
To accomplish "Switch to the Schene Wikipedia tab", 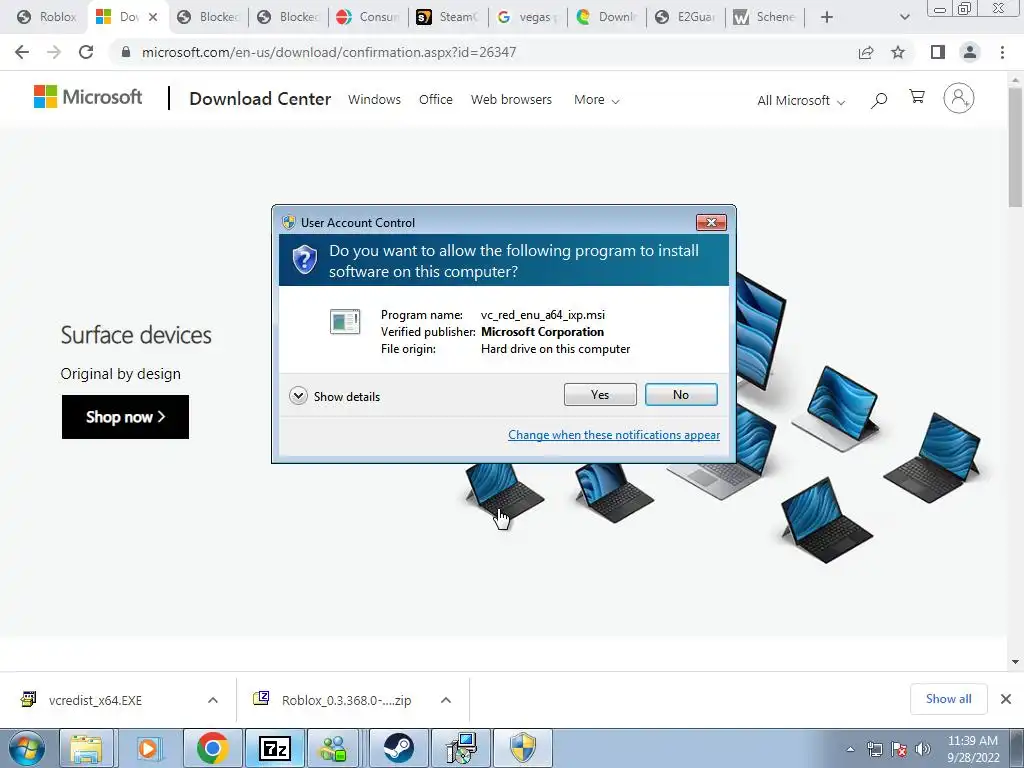I will coord(765,17).
